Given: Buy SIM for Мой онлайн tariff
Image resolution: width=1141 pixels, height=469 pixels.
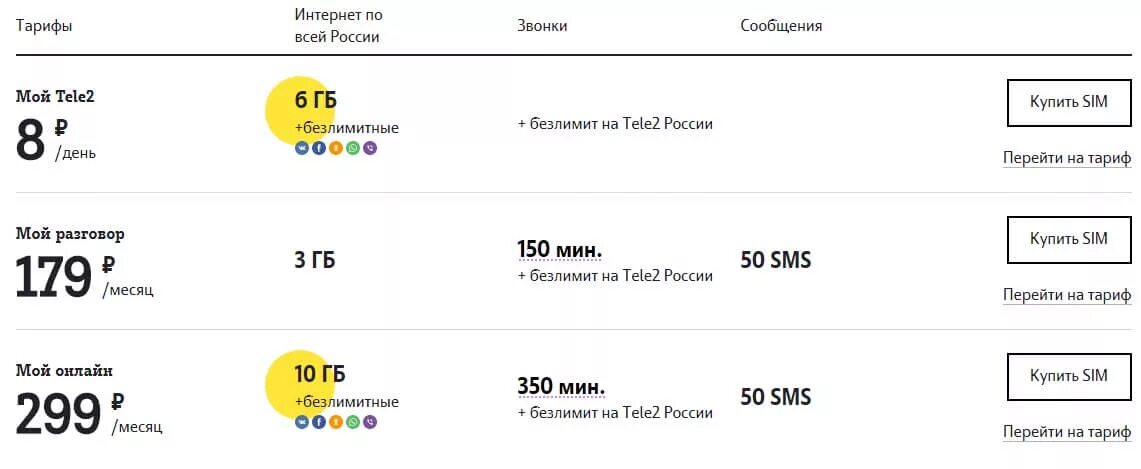Looking at the screenshot, I should [1069, 376].
